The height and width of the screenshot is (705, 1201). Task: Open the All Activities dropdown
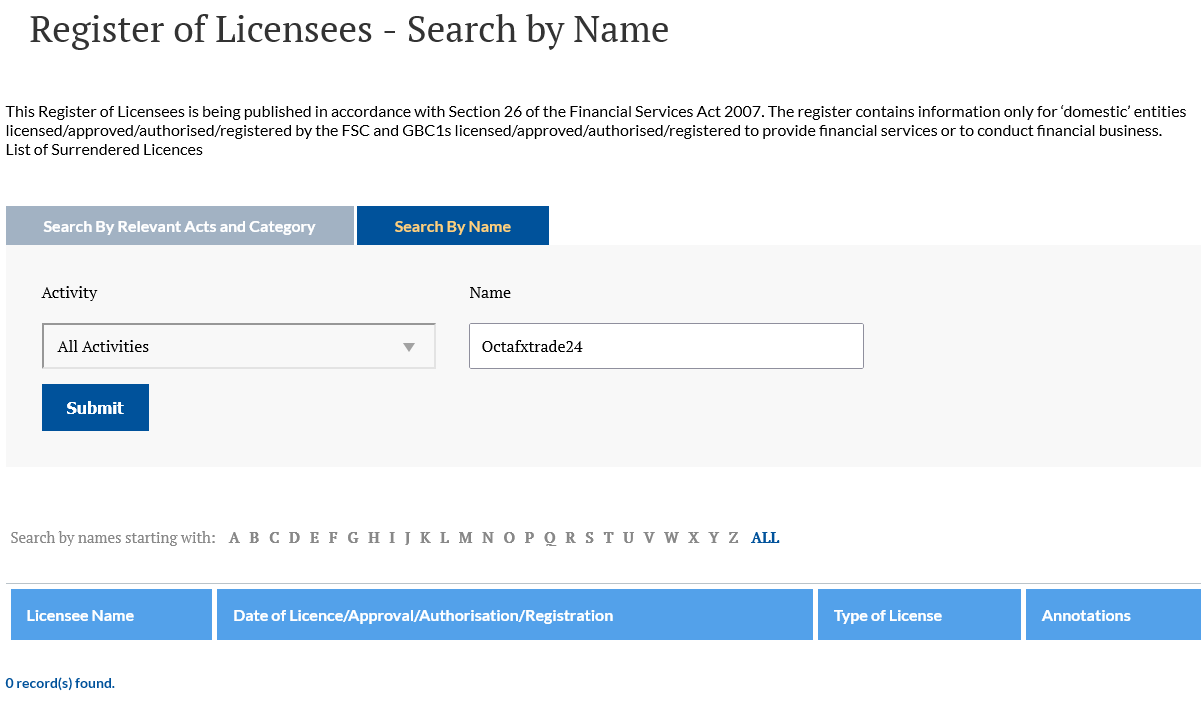tap(239, 346)
